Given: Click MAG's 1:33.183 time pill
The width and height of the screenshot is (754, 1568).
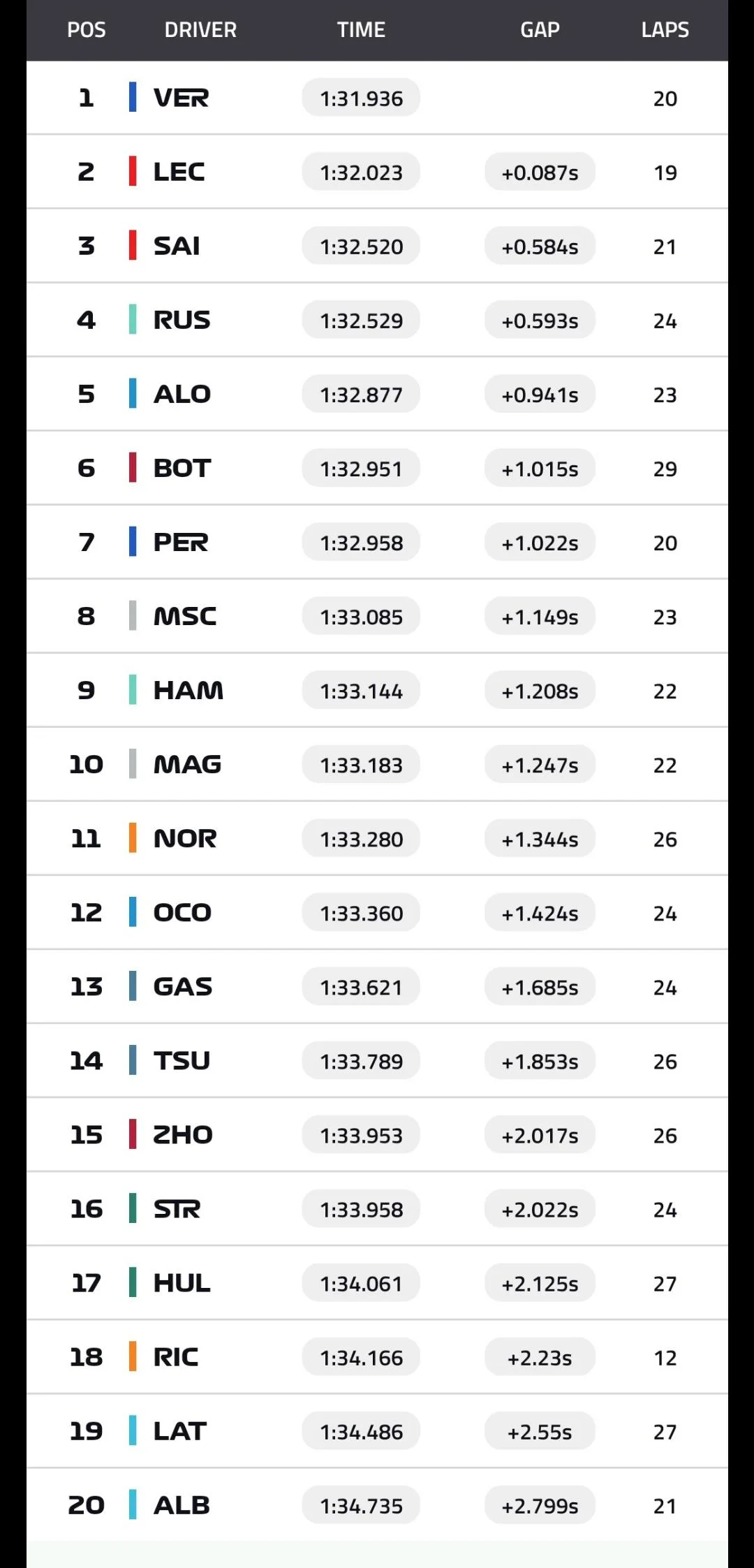Looking at the screenshot, I should (x=361, y=765).
